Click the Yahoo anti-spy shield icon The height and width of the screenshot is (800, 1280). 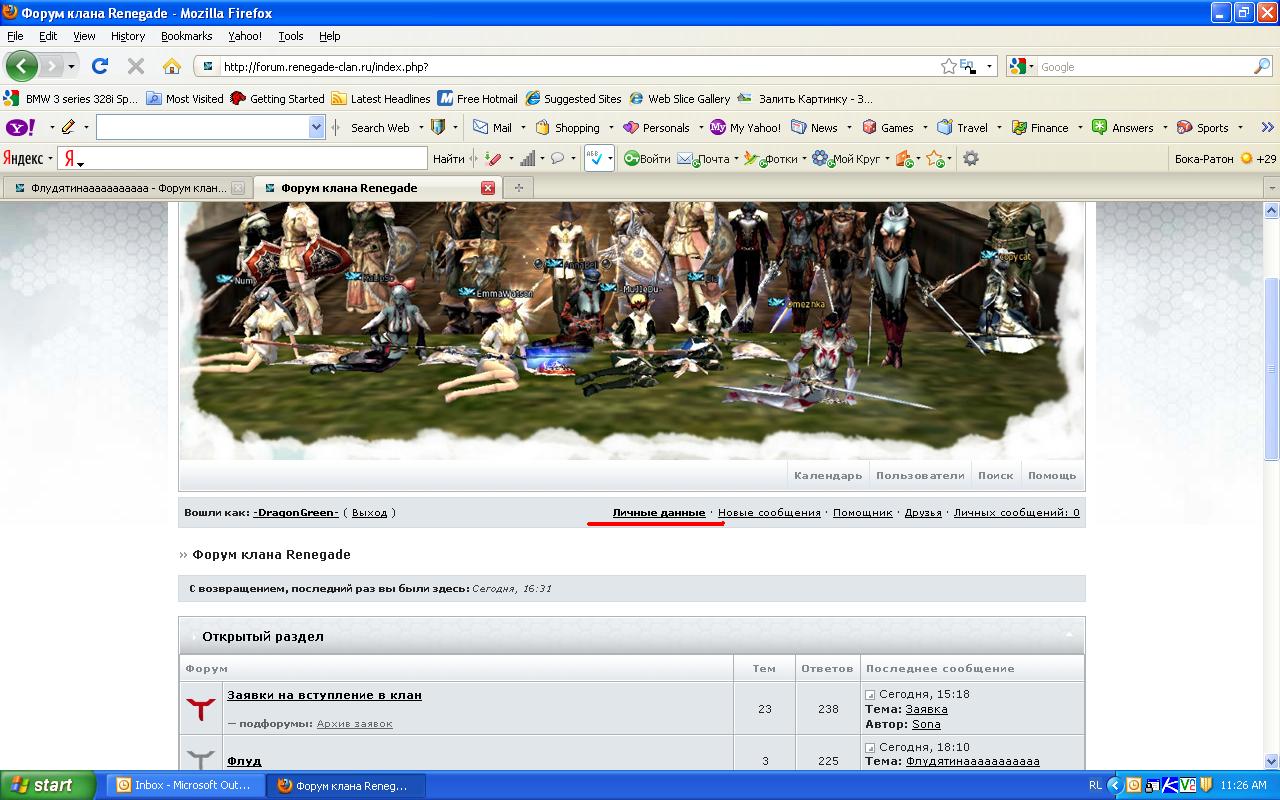437,127
